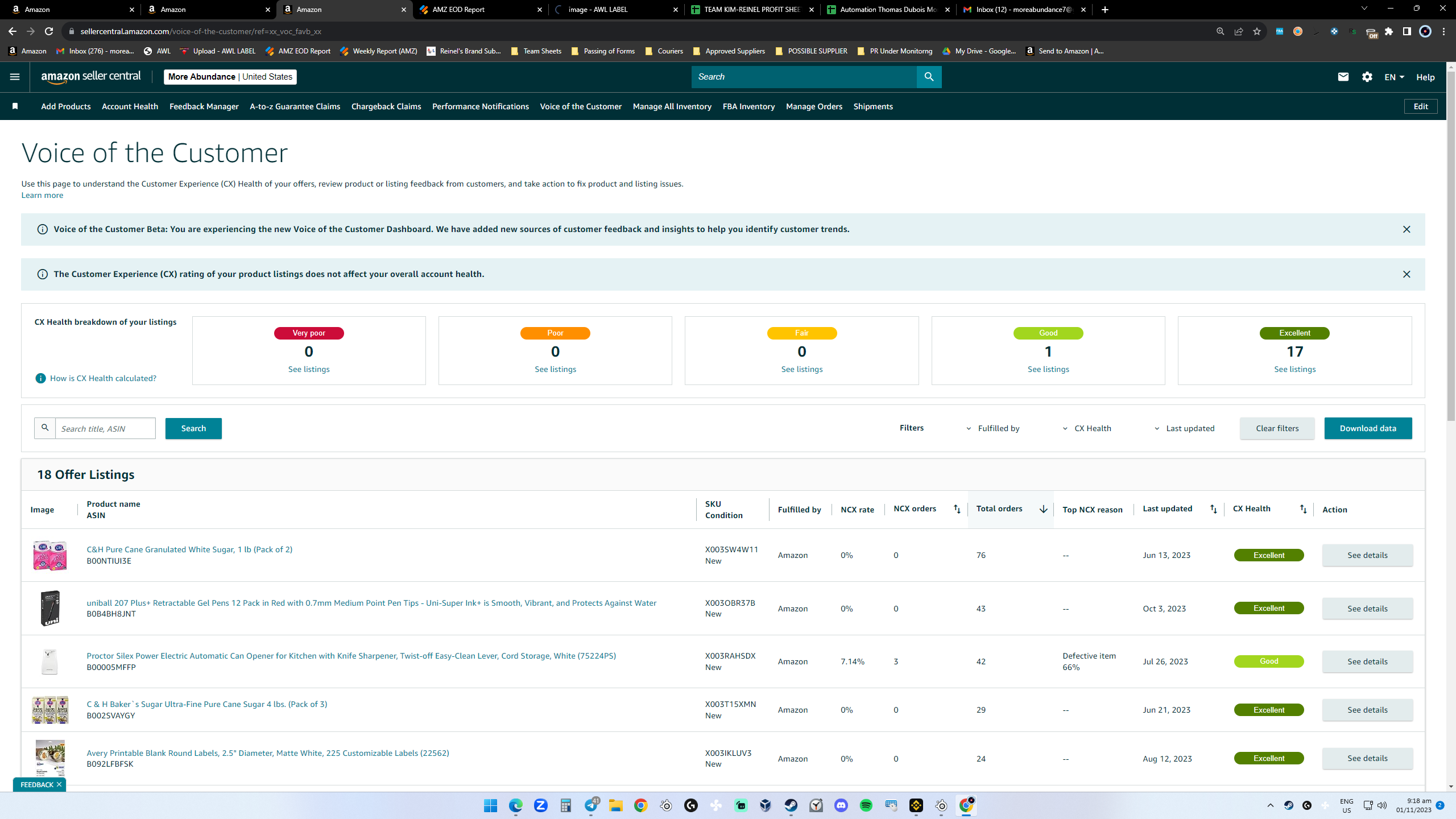Launch Microsoft Edge from taskbar
Image resolution: width=1456 pixels, height=819 pixels.
click(x=515, y=805)
